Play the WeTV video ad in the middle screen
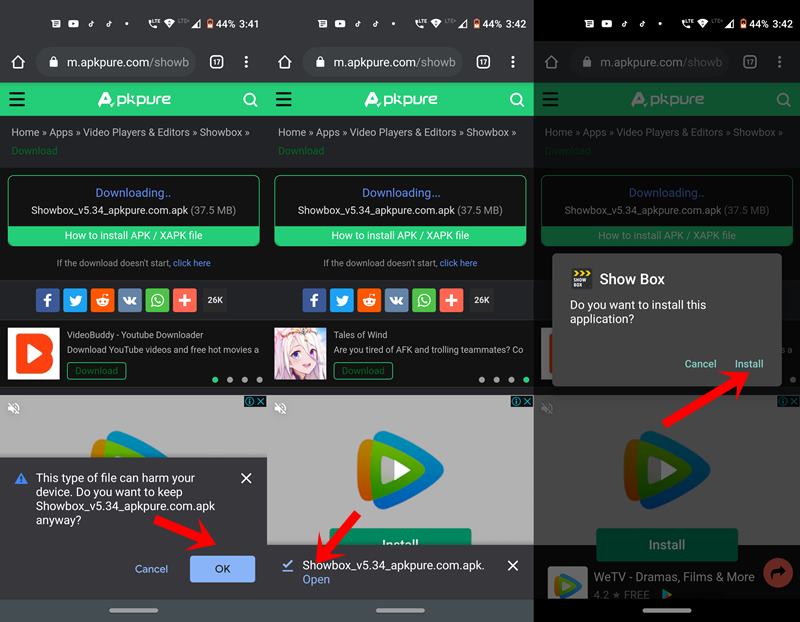Screen dimensions: 800x622 tap(400, 469)
